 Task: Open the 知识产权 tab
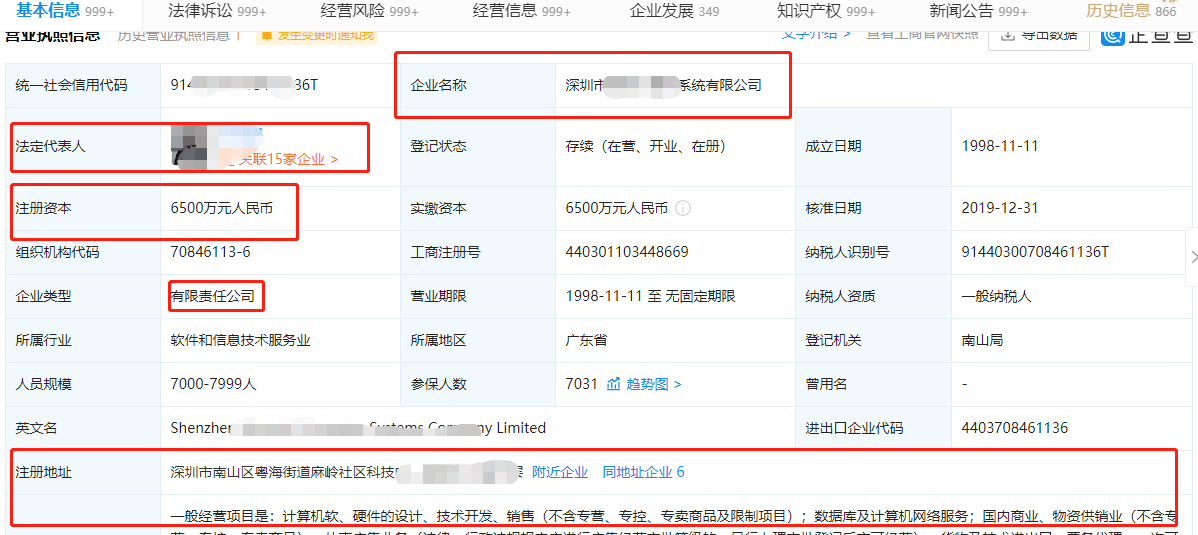coord(826,11)
